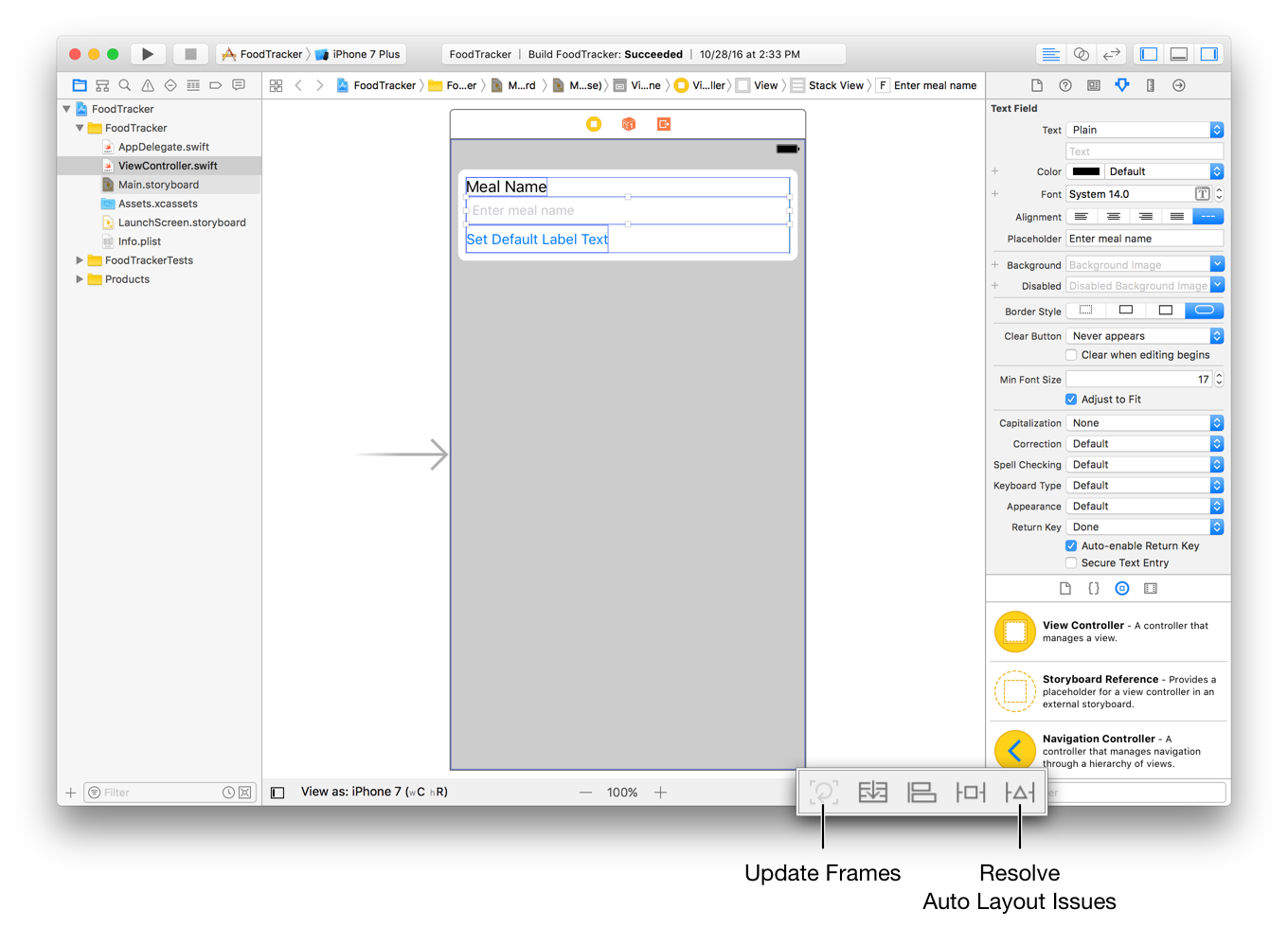Stop the running build
Viewport: 1288px width, 927px height.
click(190, 54)
